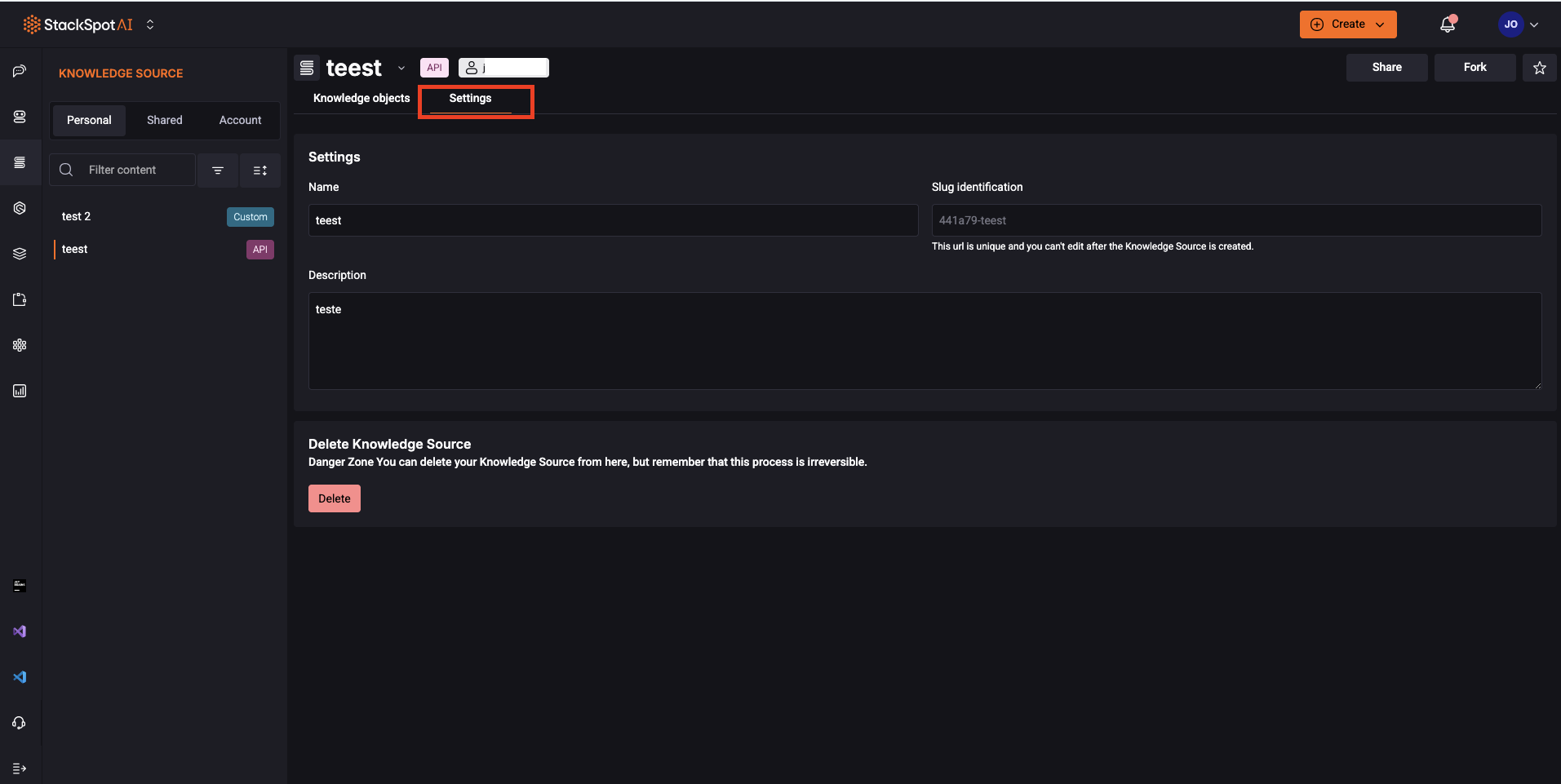Click the red Delete button
This screenshot has width=1561, height=784.
[x=334, y=498]
